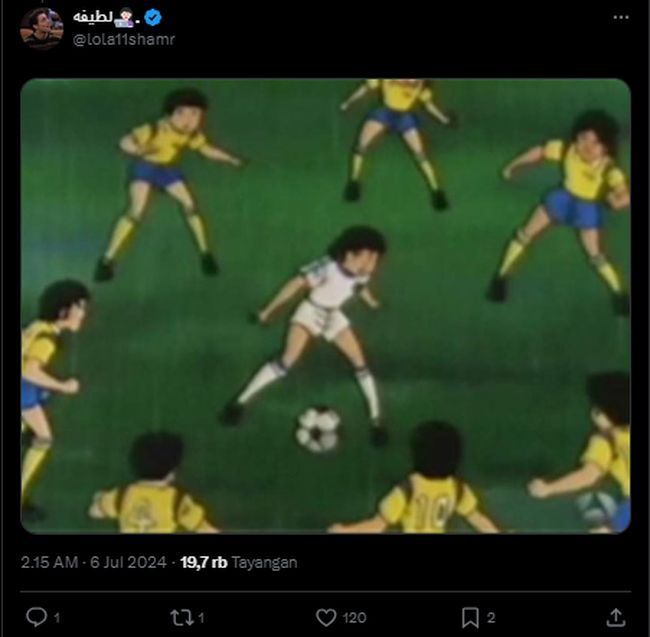
Task: Click the Arabic display name لطيفه
Action: 93,17
